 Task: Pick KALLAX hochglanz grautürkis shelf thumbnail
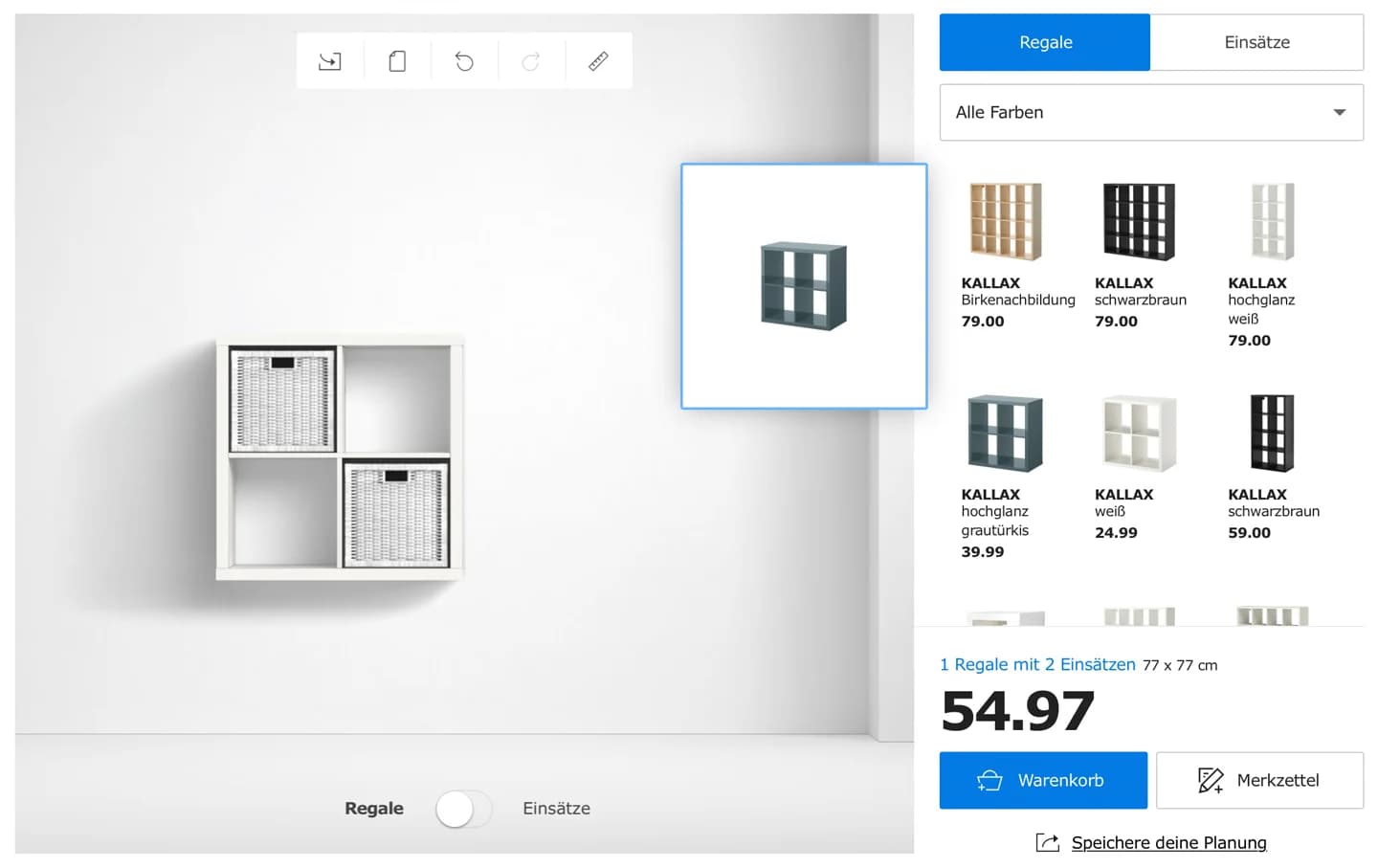[1005, 434]
